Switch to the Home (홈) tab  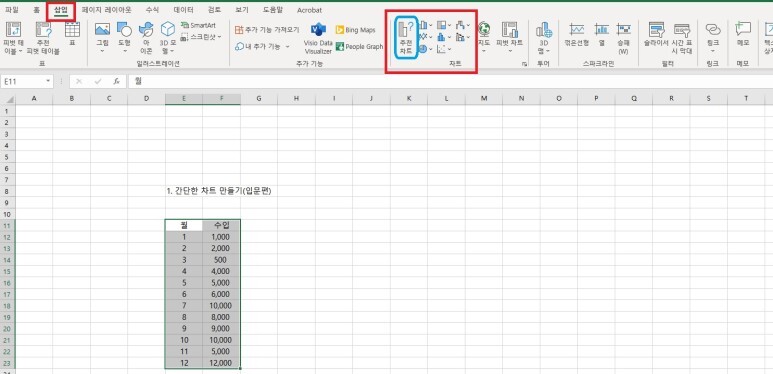coord(36,10)
